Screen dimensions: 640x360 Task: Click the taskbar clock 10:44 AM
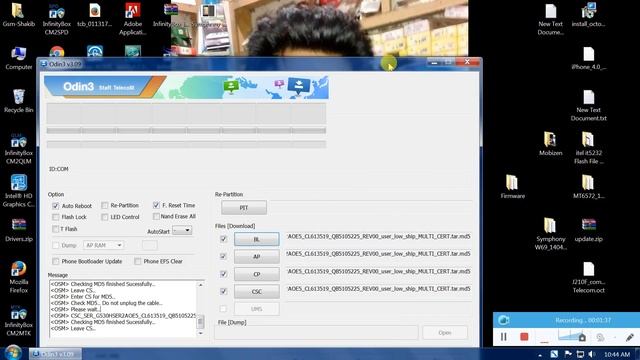click(x=617, y=354)
